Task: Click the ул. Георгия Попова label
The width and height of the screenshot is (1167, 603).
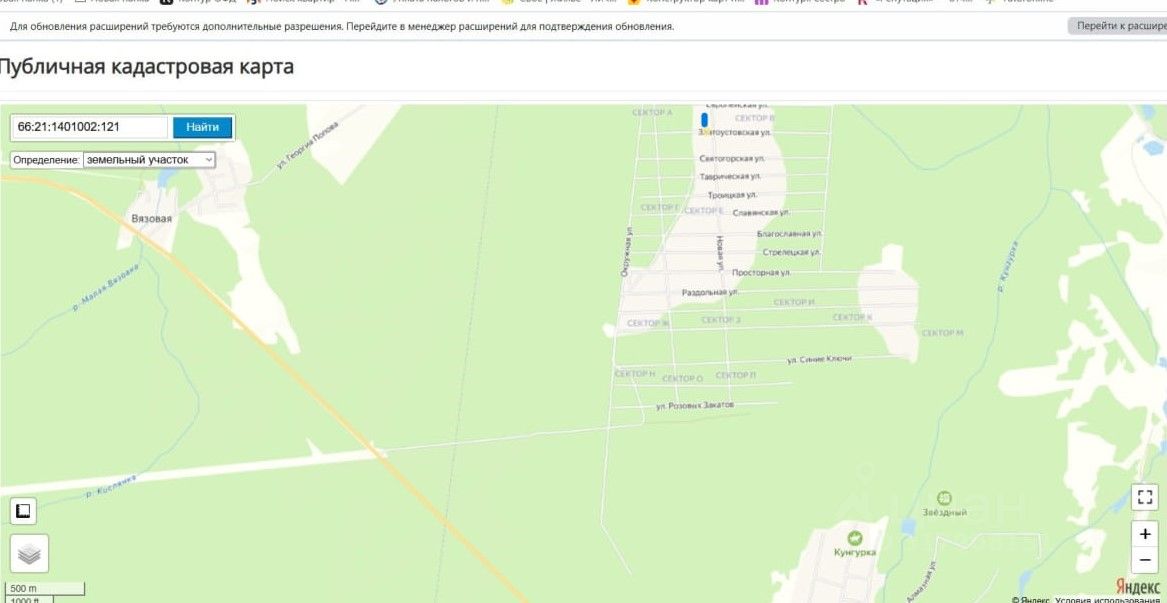Action: (307, 145)
